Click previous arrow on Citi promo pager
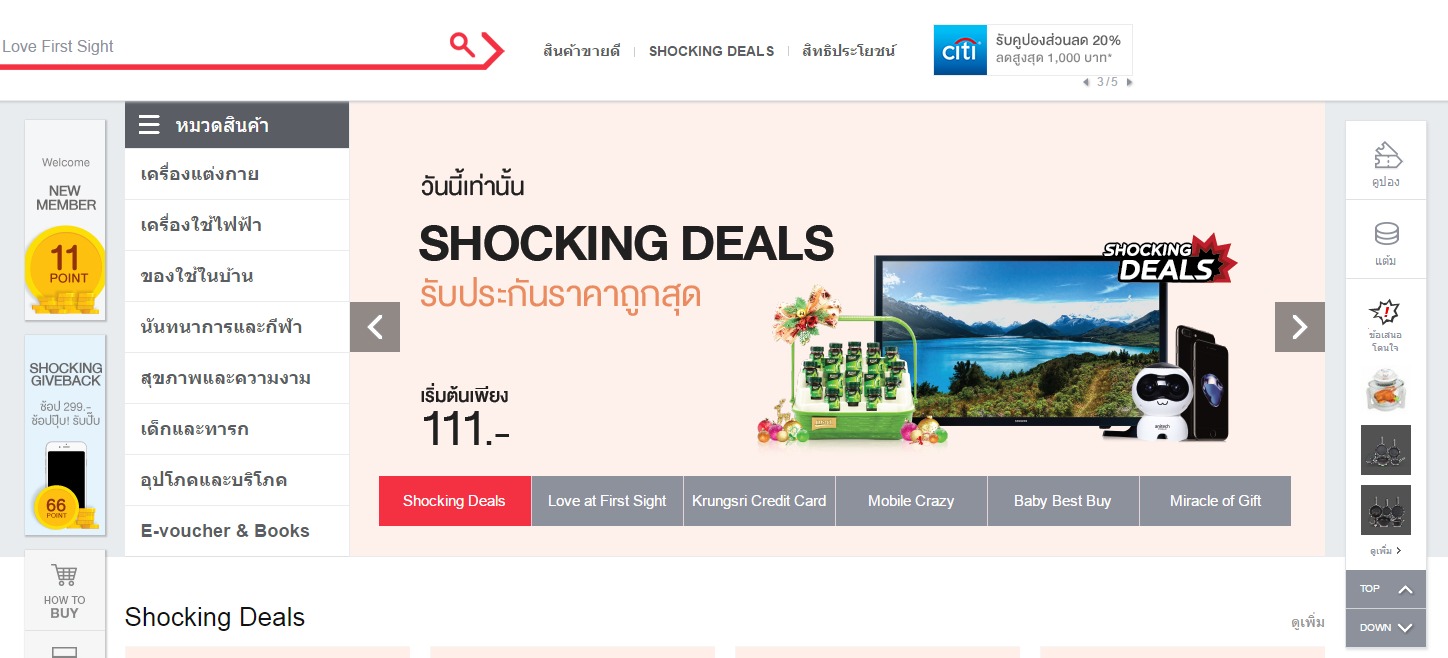The height and width of the screenshot is (658, 1448). point(1087,82)
